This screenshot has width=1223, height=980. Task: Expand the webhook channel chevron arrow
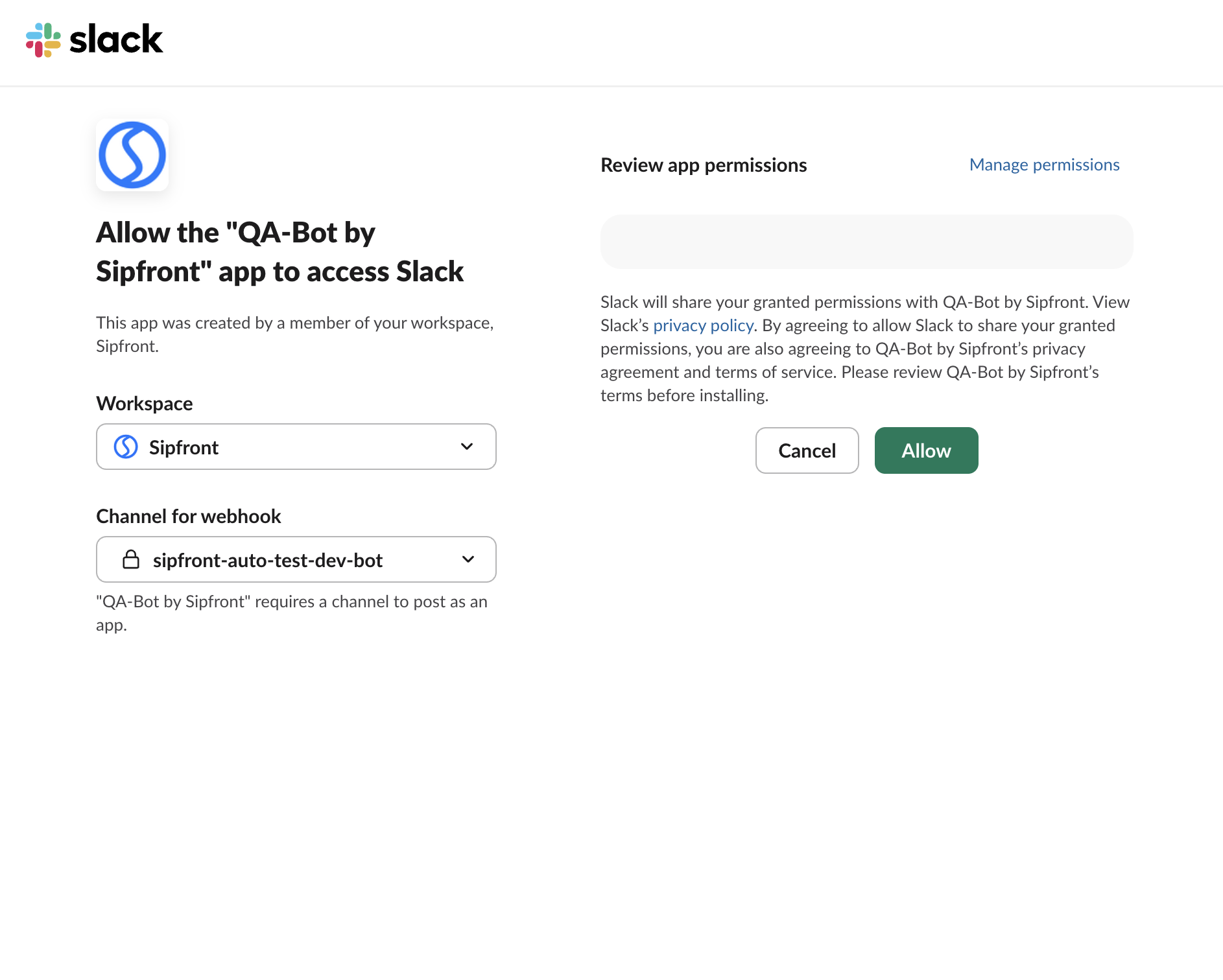coord(468,559)
